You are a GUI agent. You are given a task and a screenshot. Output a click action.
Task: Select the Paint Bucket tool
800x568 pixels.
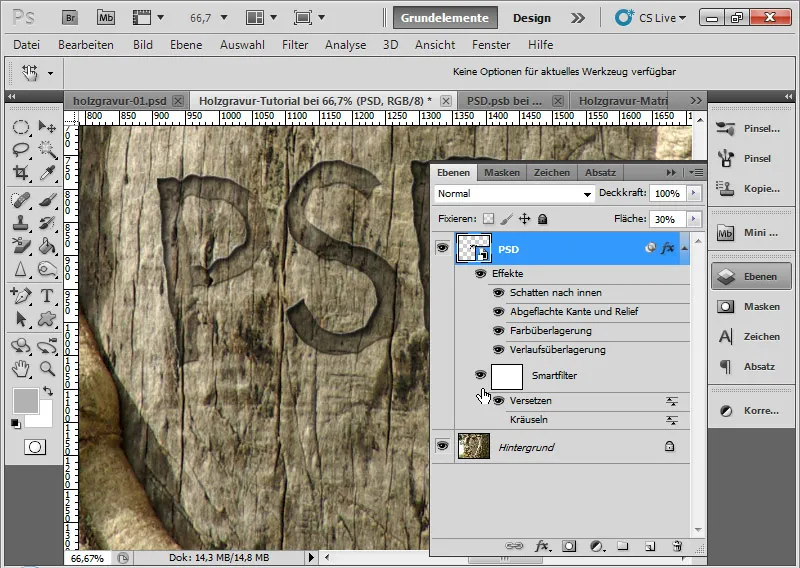tap(47, 246)
